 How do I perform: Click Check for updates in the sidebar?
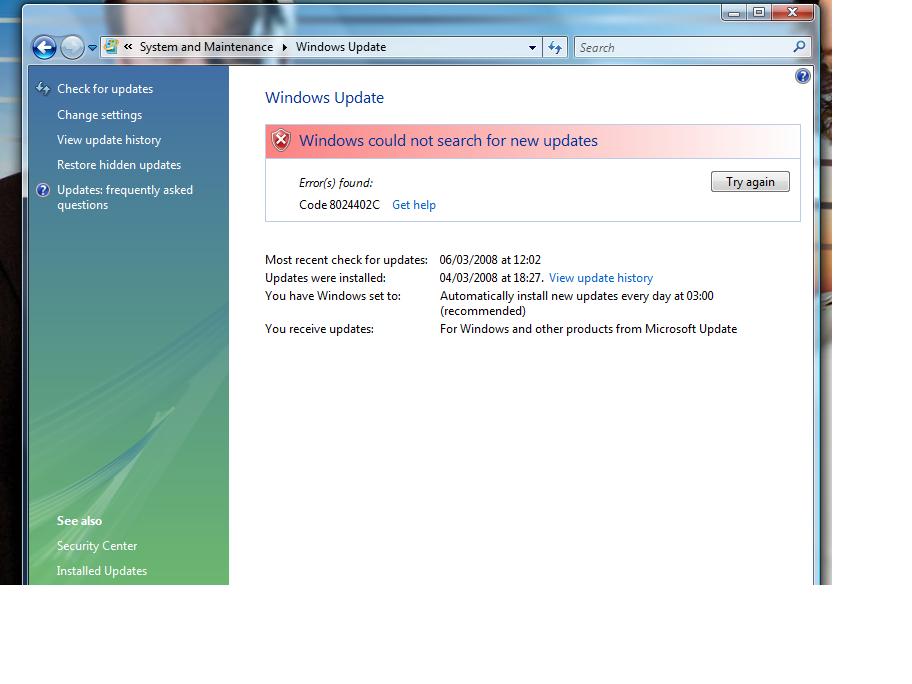click(103, 89)
